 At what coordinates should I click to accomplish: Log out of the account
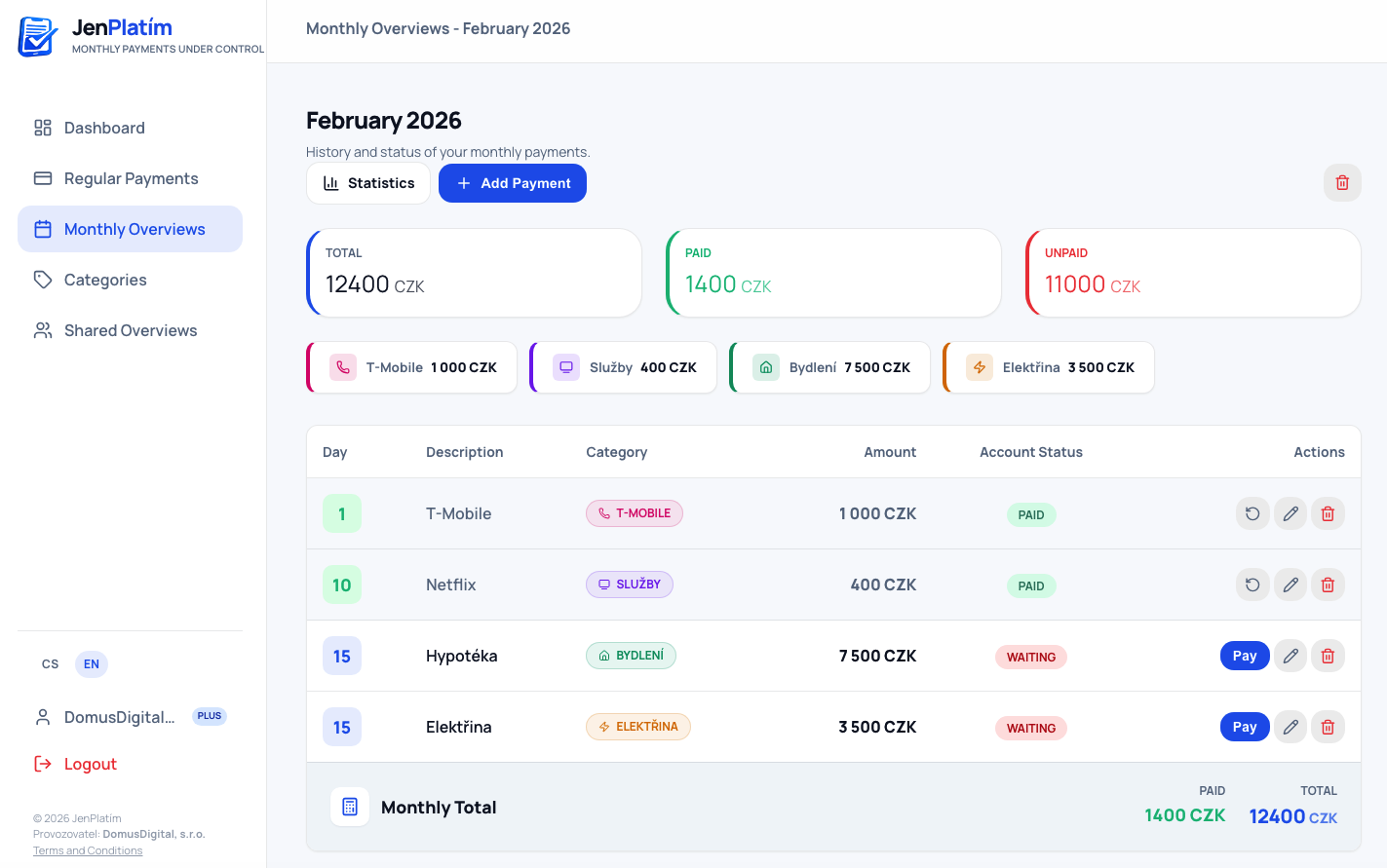coord(90,764)
